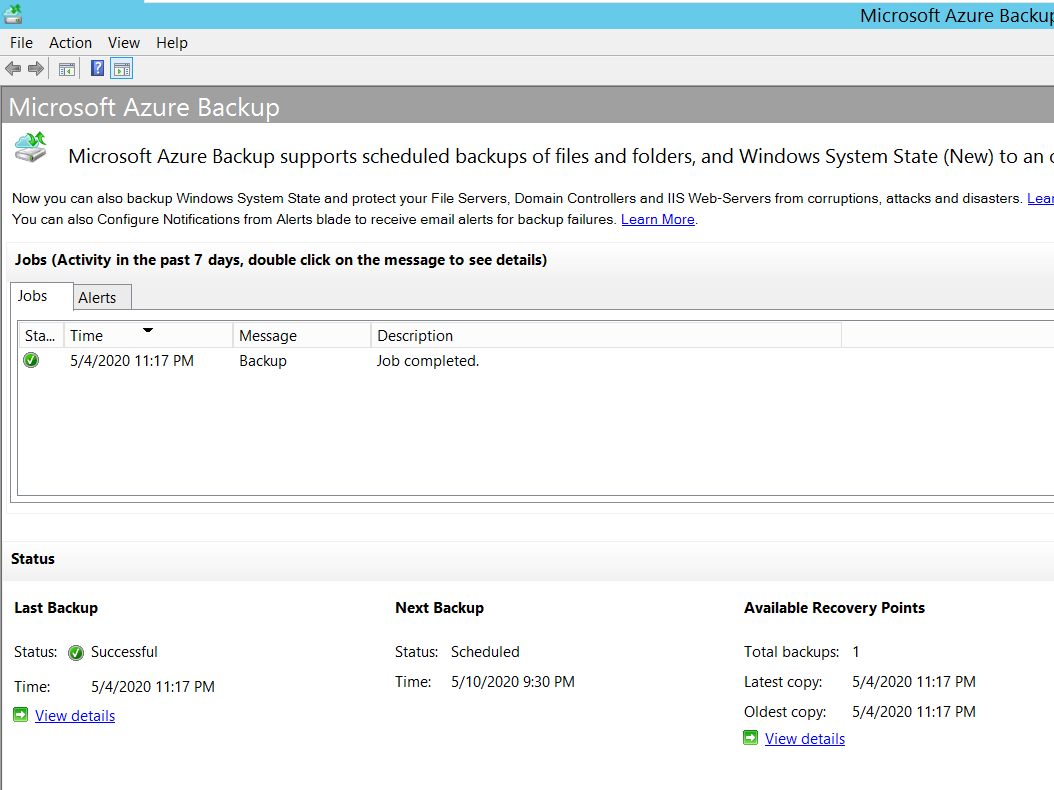
Task: Click the Latest copy time value
Action: pyautogui.click(x=914, y=682)
